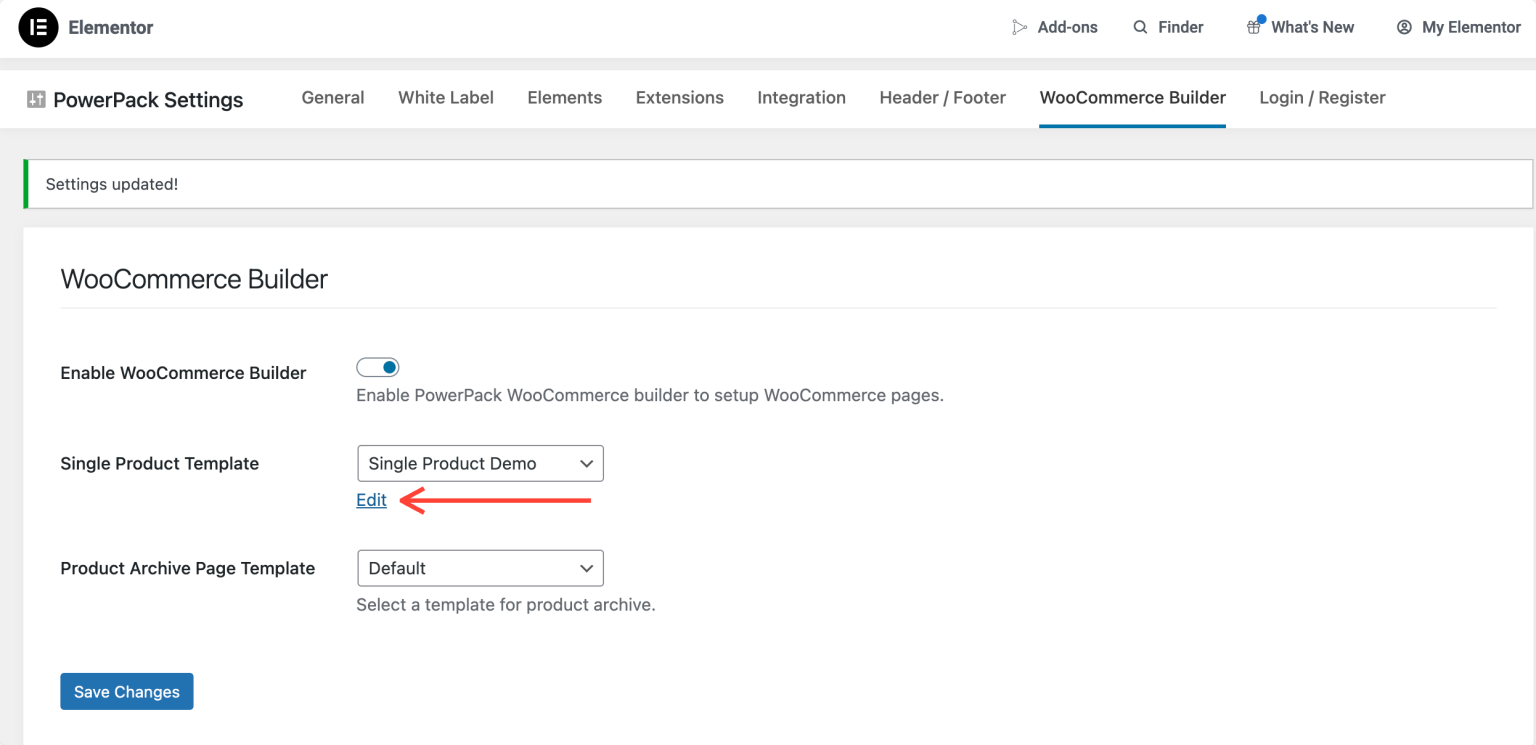1536x745 pixels.
Task: Open the Product Archive Page Template dropdown
Action: tap(480, 568)
